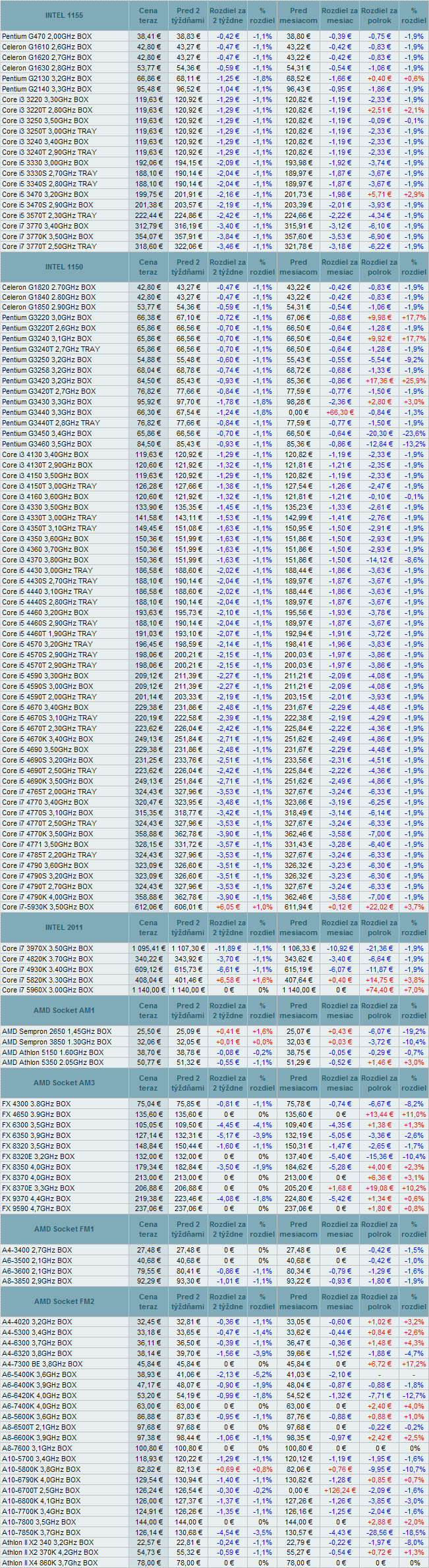Select the A4-7300 BE 3,8GHz BOX row name
This screenshot has height=1568, width=429.
pyautogui.click(x=42, y=1364)
